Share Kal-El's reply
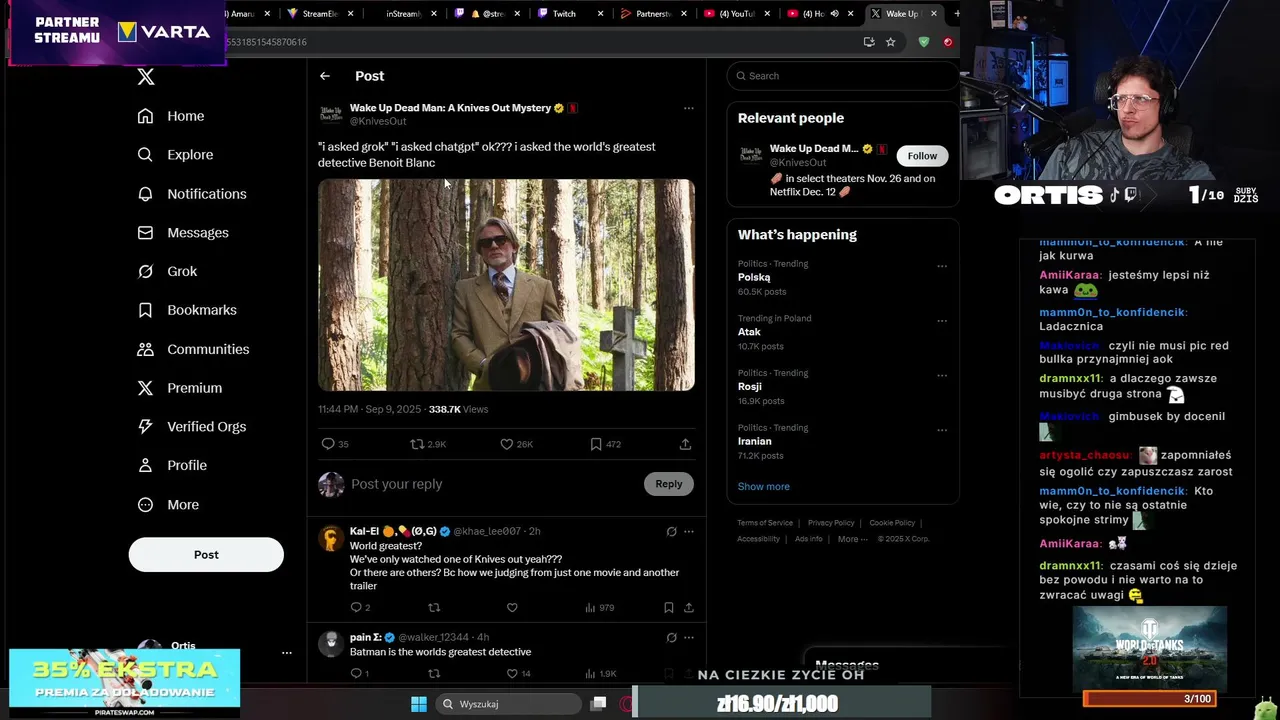 pyautogui.click(x=688, y=608)
